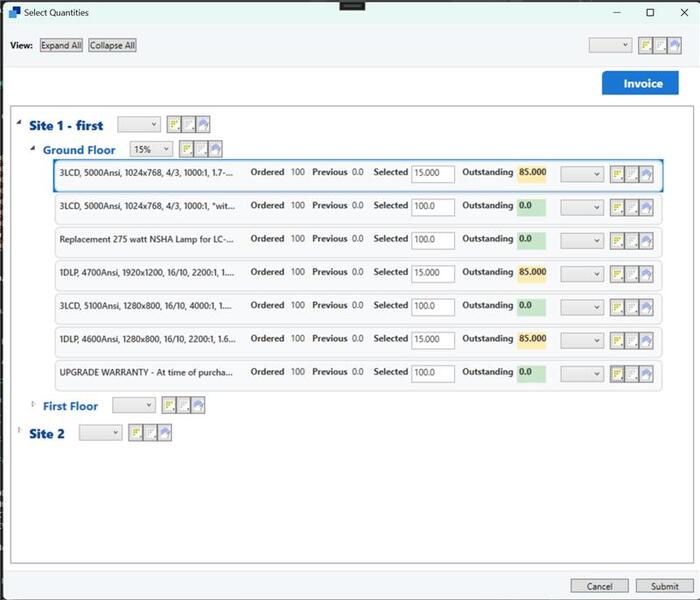Click the Collapse All button
The height and width of the screenshot is (600, 700).
point(112,45)
